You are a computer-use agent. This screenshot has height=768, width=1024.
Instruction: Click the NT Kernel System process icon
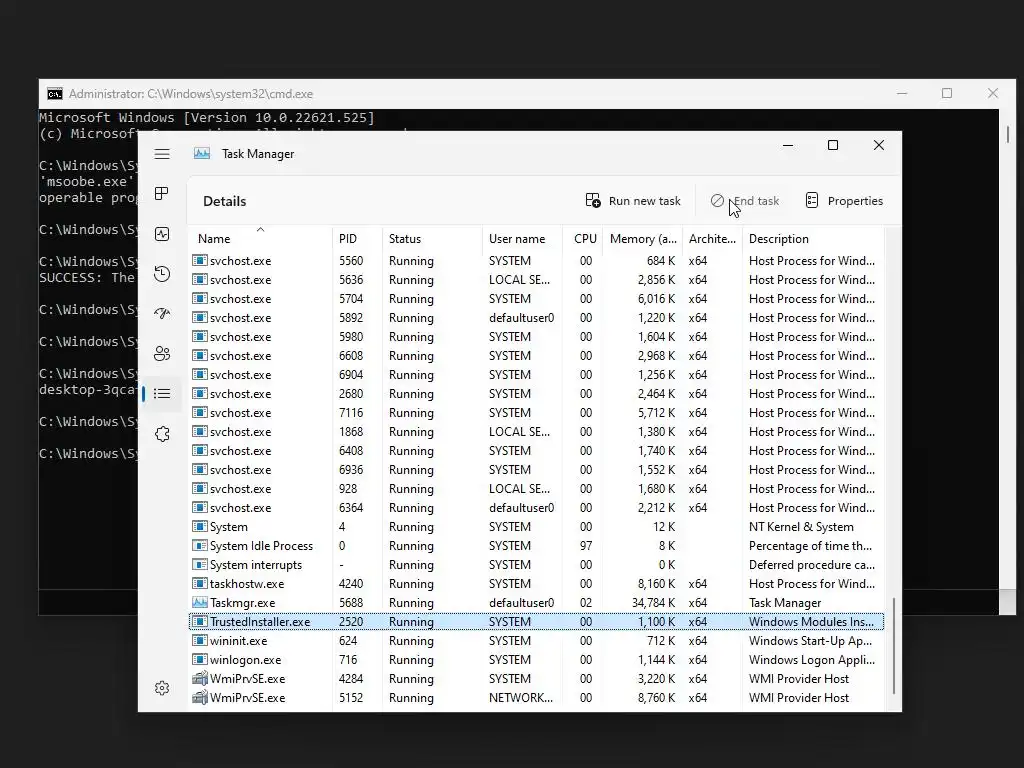coord(200,527)
